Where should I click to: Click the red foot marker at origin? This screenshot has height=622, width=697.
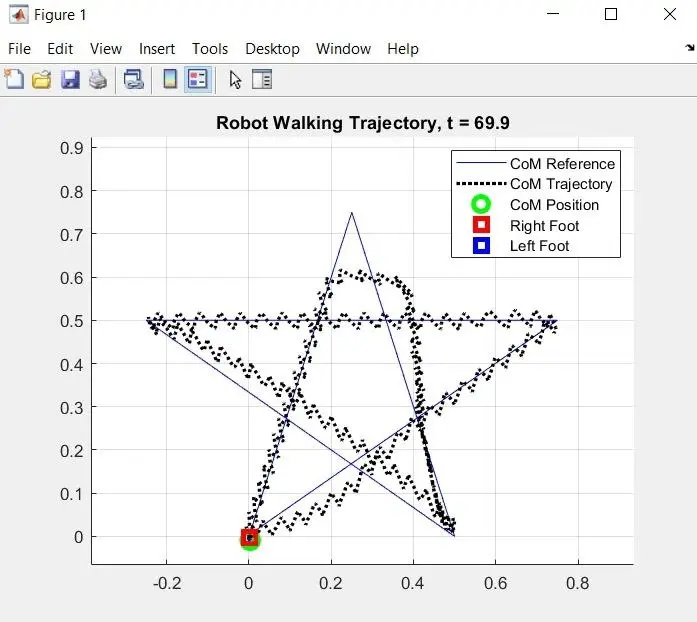click(249, 538)
